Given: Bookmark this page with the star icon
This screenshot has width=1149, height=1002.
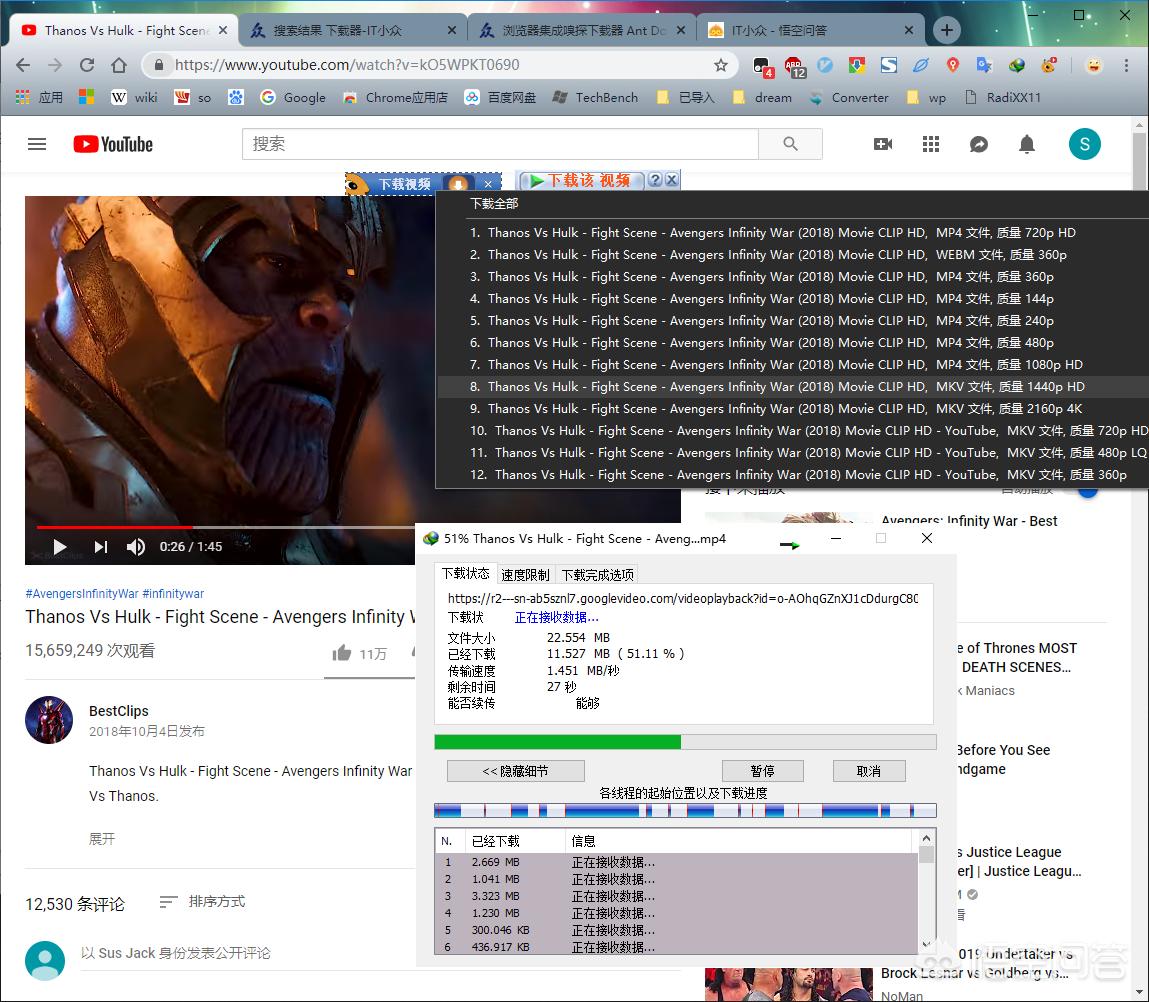Looking at the screenshot, I should click(x=721, y=65).
